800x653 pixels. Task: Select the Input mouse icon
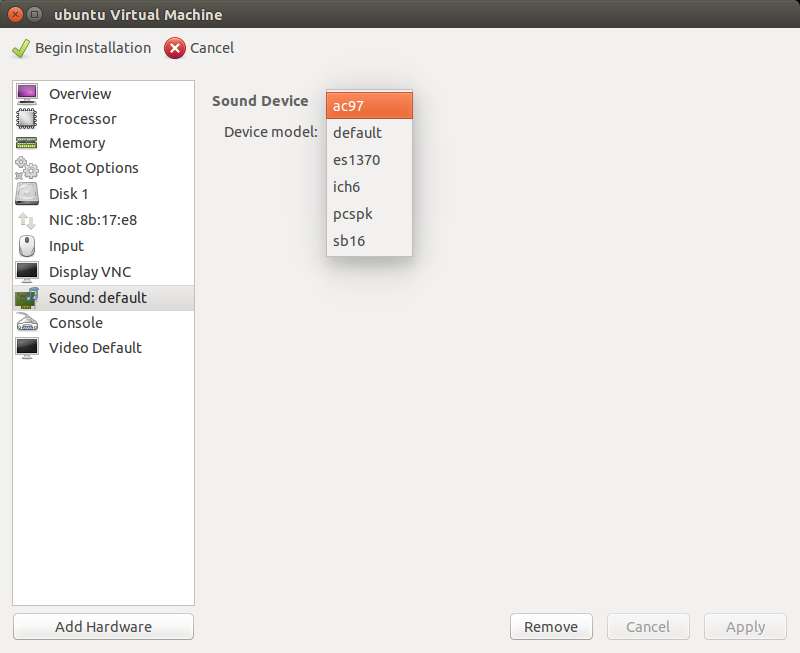pos(30,245)
